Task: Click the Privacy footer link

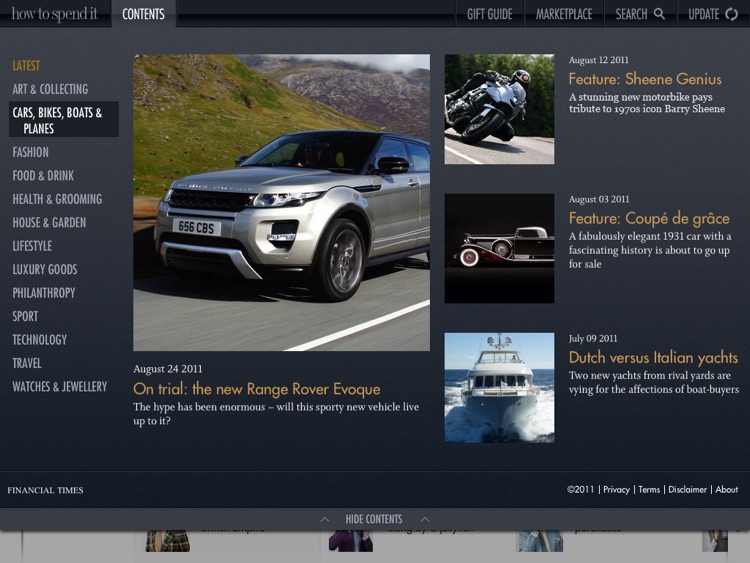Action: pos(616,489)
